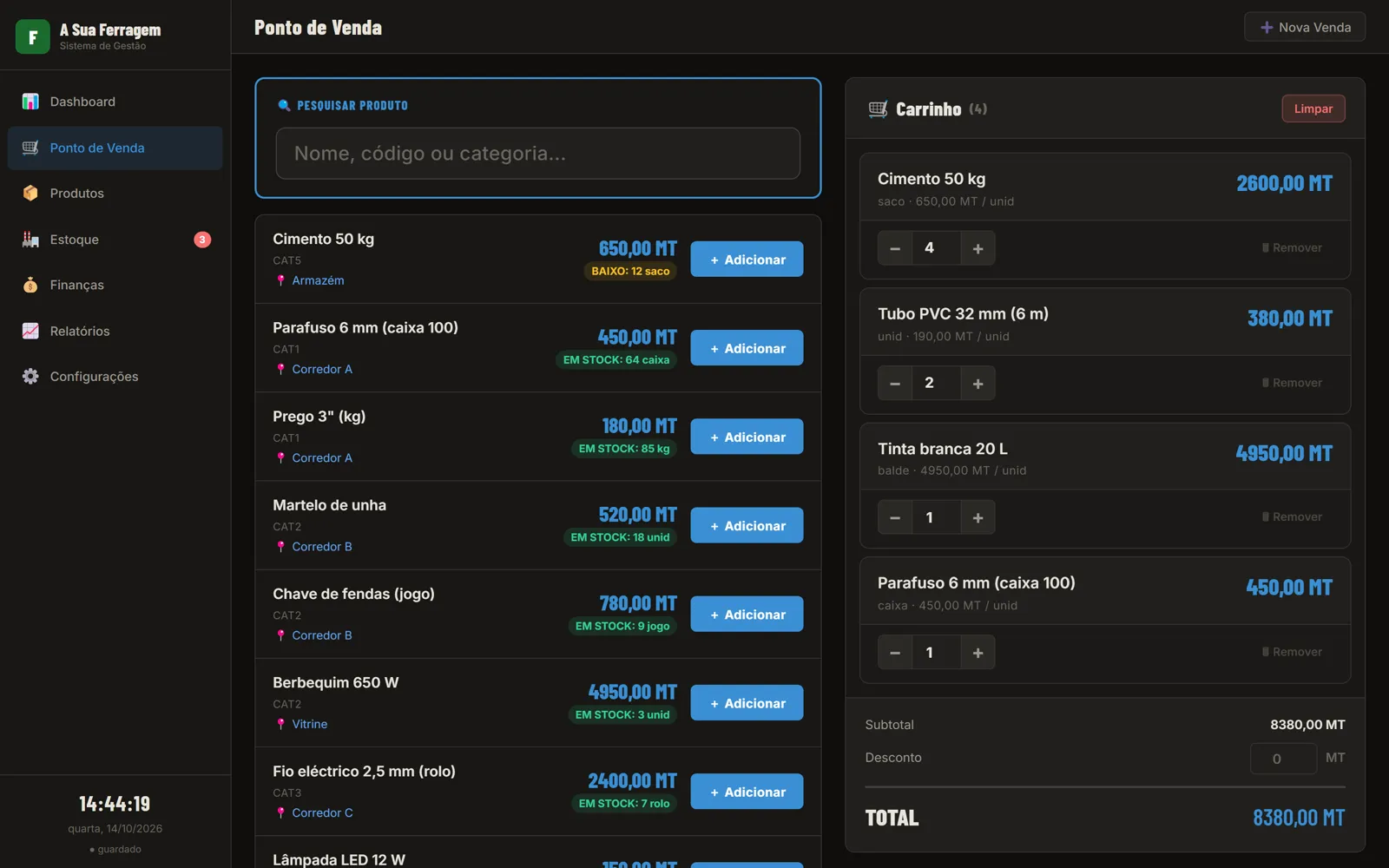Clear the cart with Limpar

[x=1313, y=108]
